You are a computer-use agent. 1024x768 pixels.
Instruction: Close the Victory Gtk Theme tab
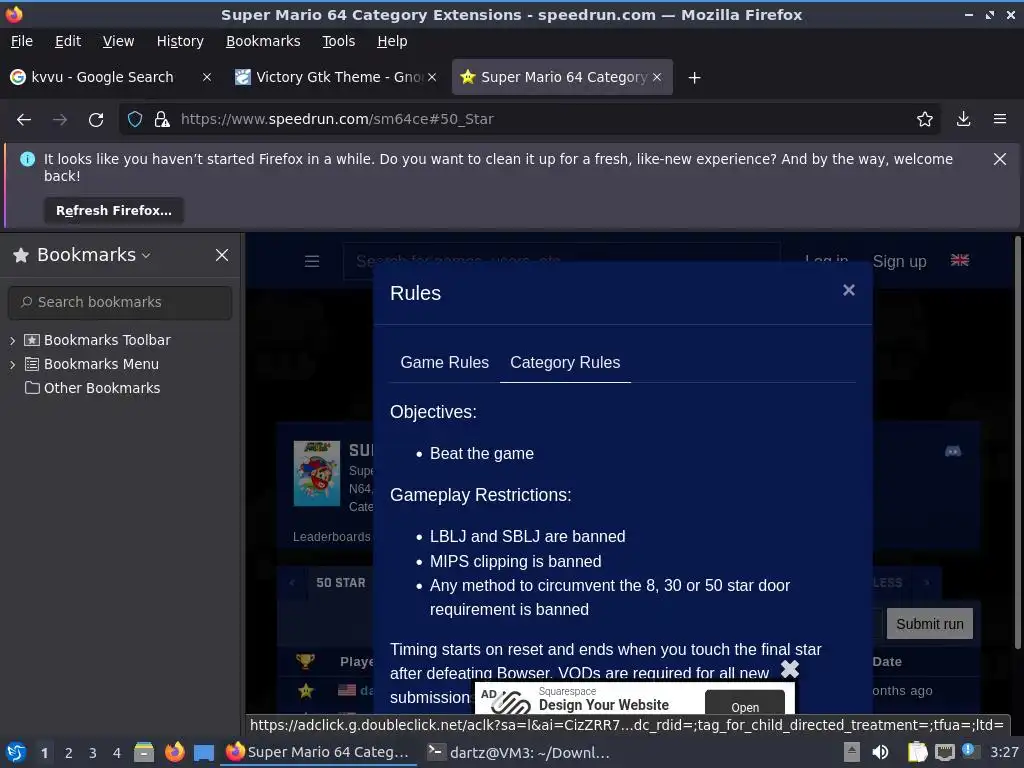[x=432, y=77]
